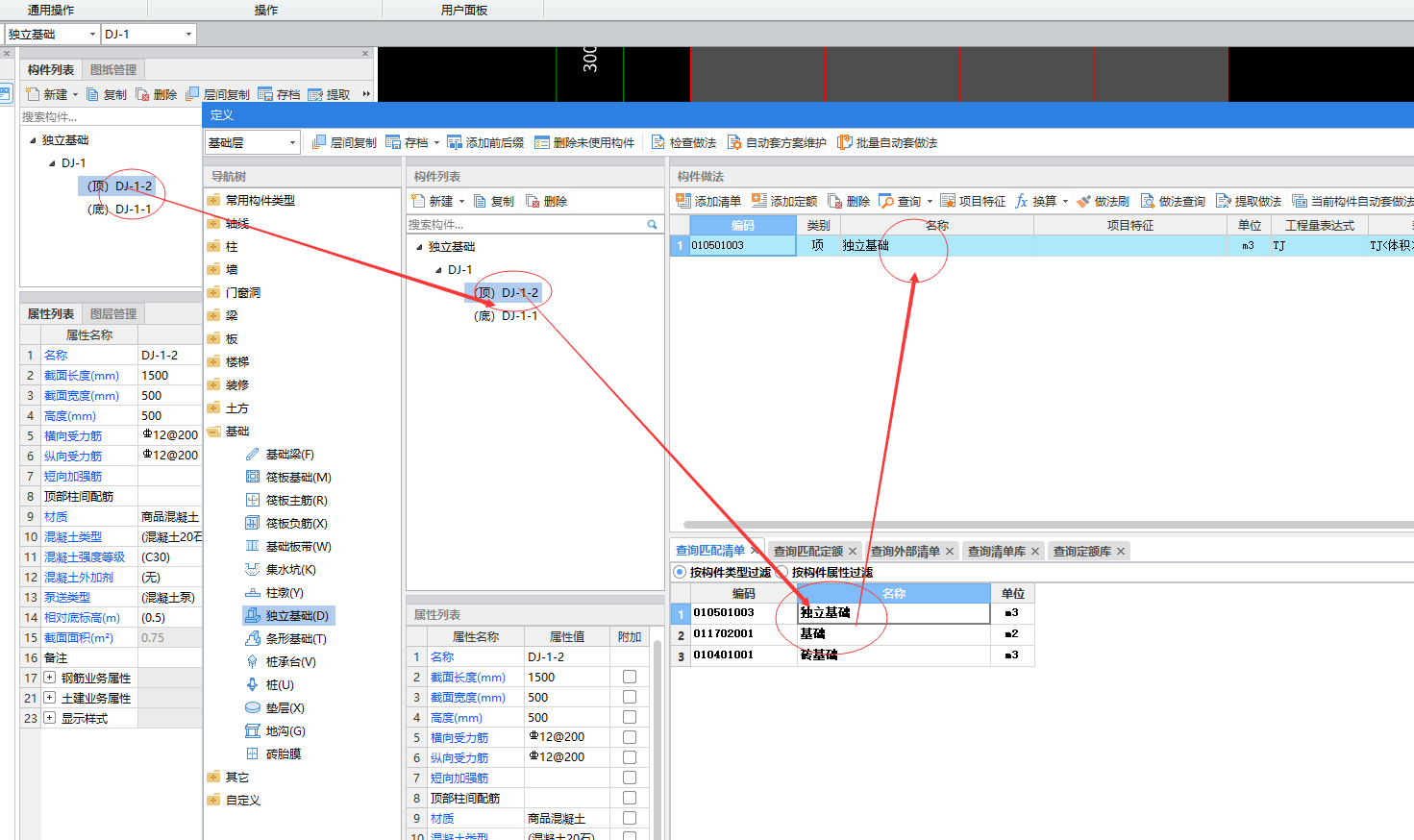Tick 附加 checkbox for 材质 row
This screenshot has height=840, width=1414.
click(x=630, y=818)
